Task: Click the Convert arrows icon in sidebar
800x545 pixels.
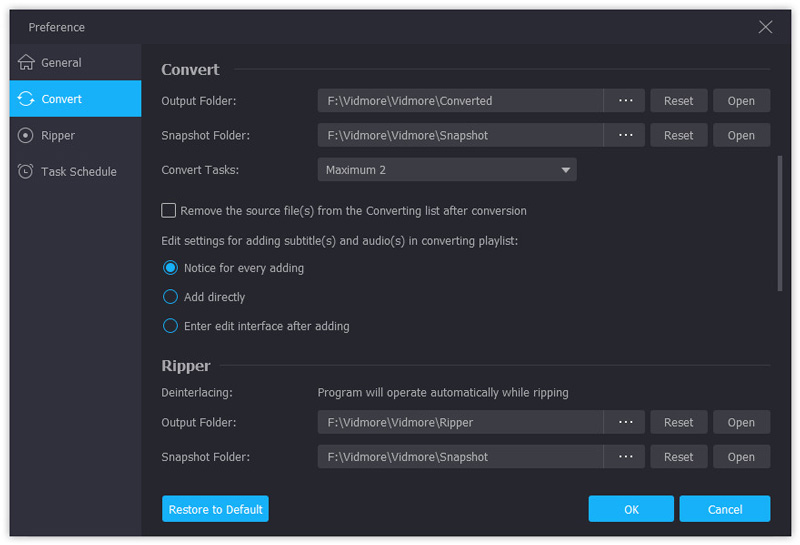Action: [26, 99]
